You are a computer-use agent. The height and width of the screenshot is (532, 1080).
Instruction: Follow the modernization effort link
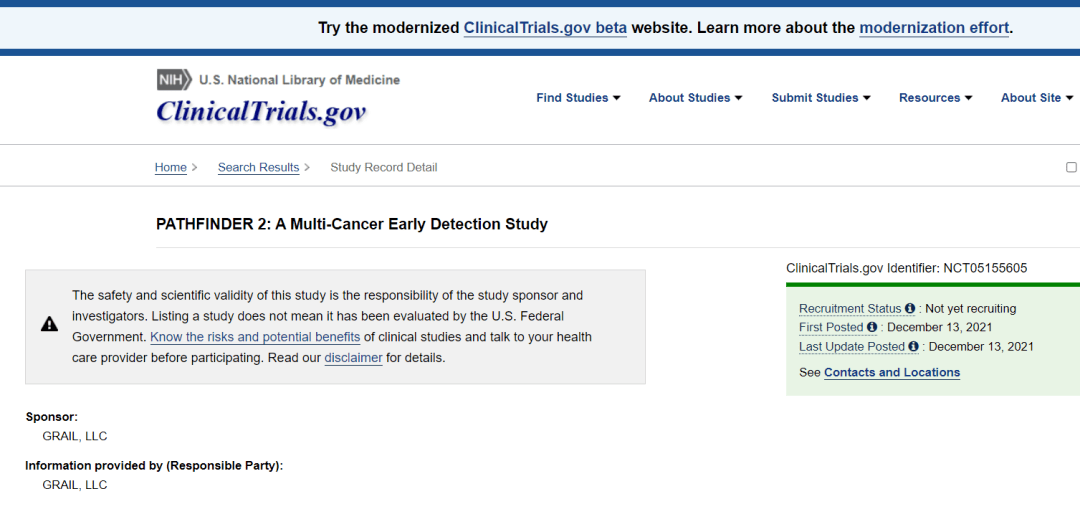click(934, 28)
